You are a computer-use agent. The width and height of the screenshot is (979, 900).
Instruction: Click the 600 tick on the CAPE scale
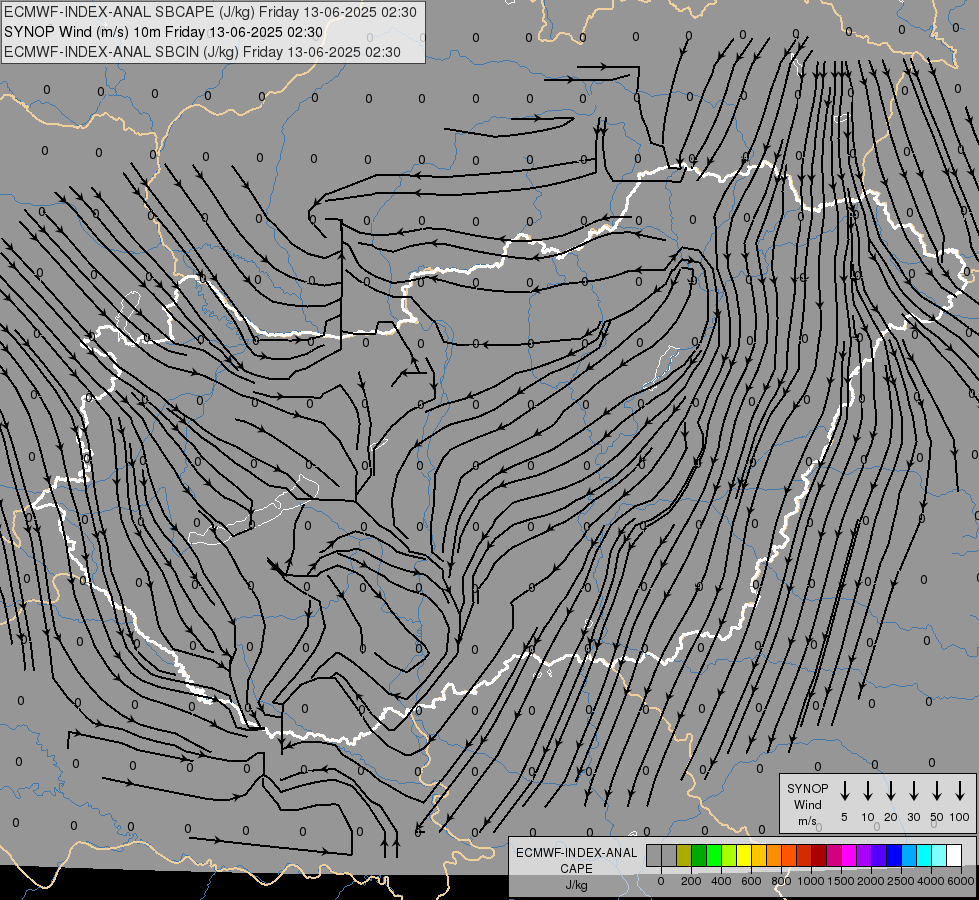click(x=751, y=881)
